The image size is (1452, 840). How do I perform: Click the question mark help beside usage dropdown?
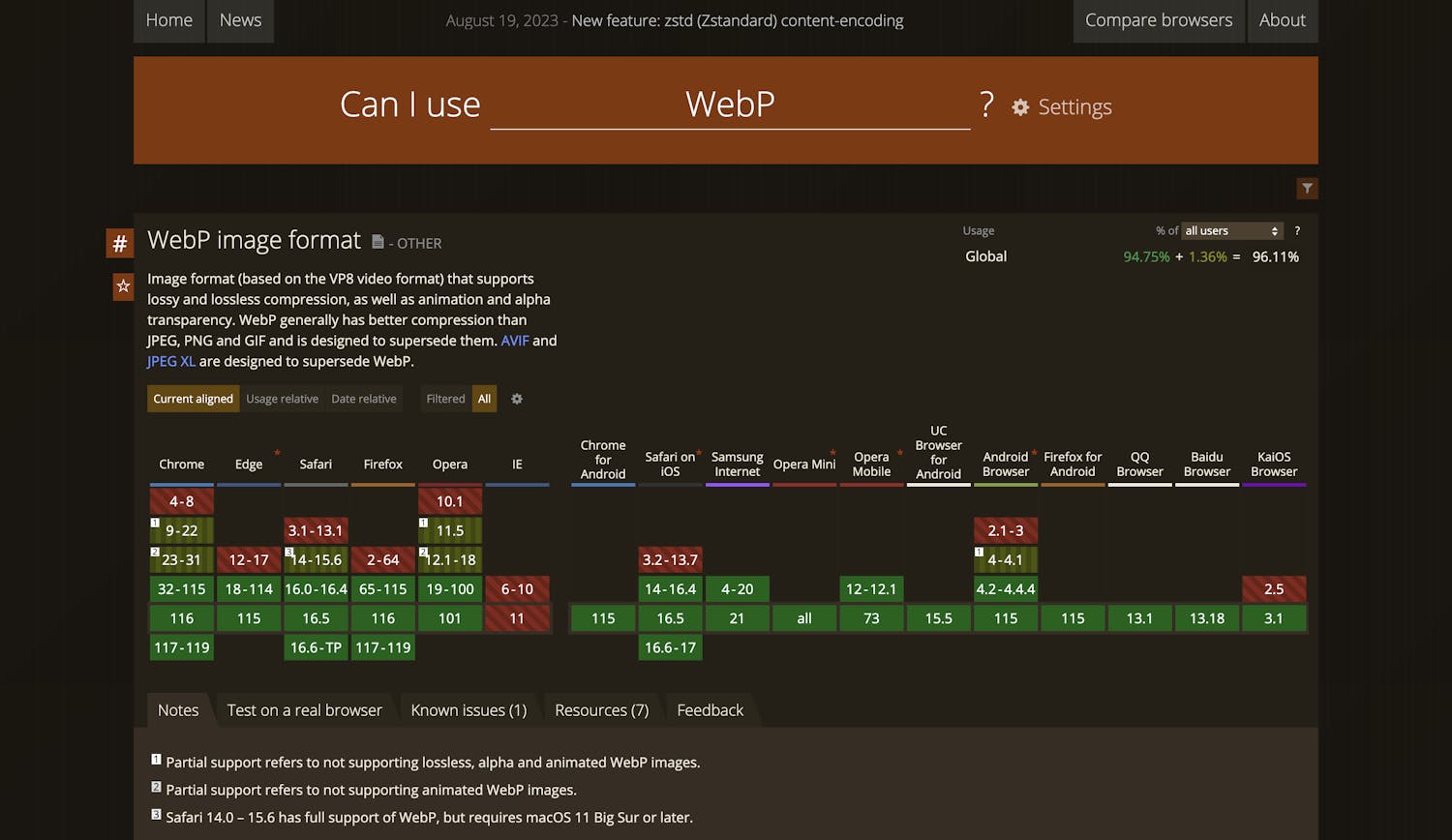(1297, 231)
